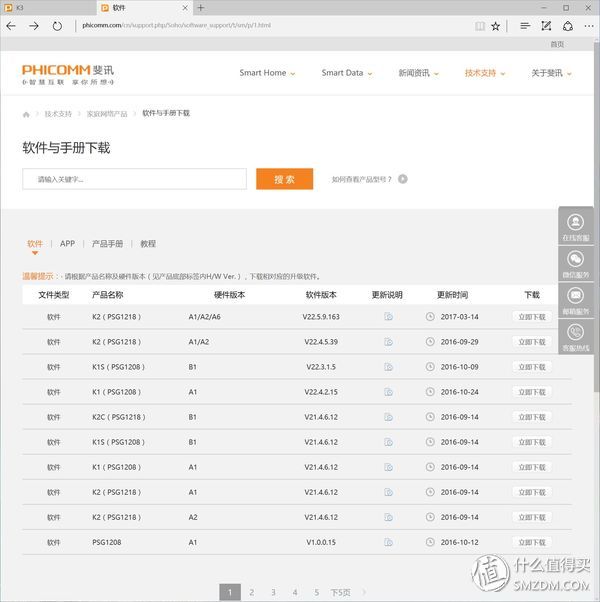Download K1 V22.4.2.15 firmware
Image resolution: width=600 pixels, height=602 pixels.
pos(532,392)
